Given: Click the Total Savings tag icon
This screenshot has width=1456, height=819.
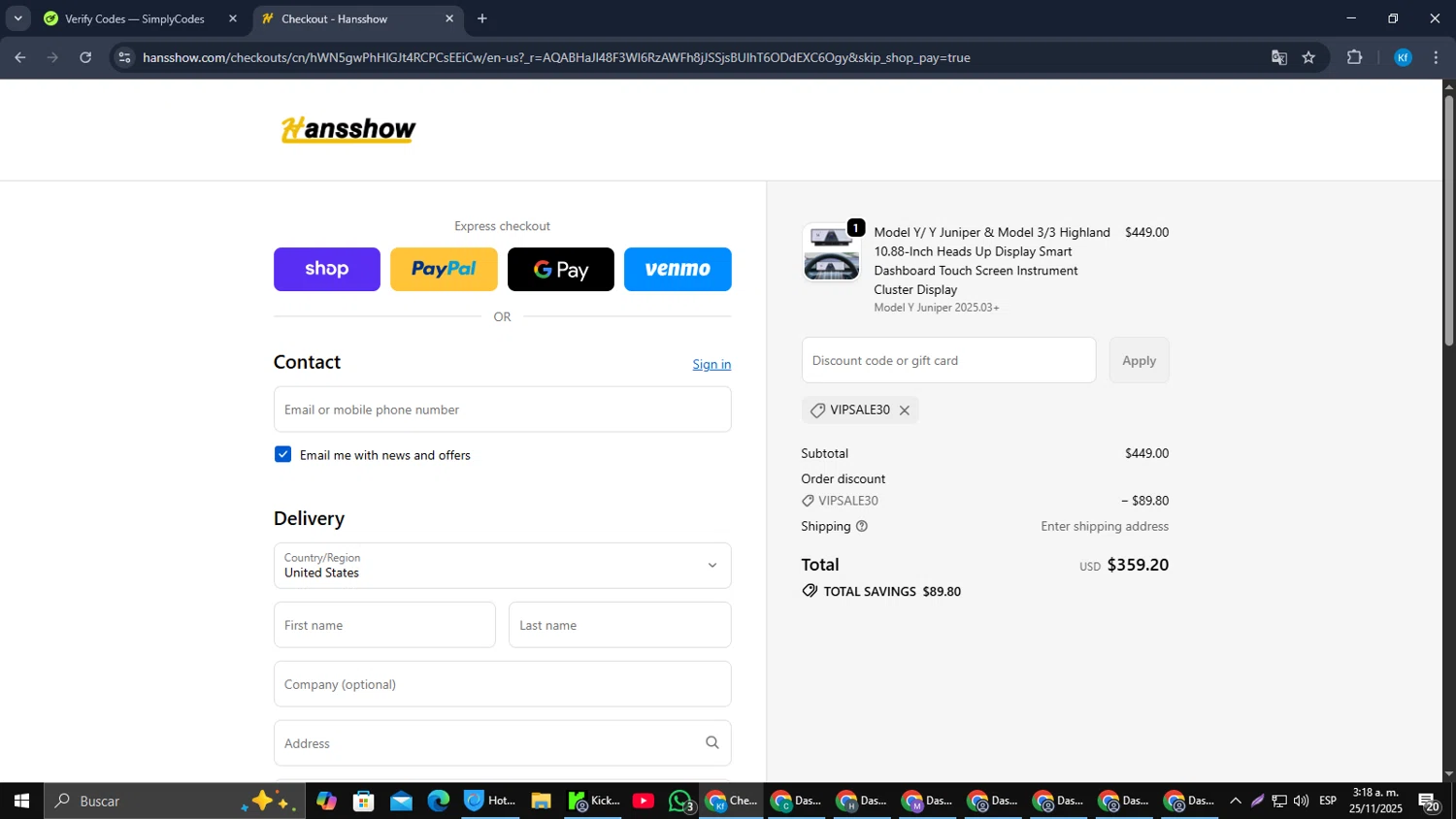Looking at the screenshot, I should coord(810,591).
